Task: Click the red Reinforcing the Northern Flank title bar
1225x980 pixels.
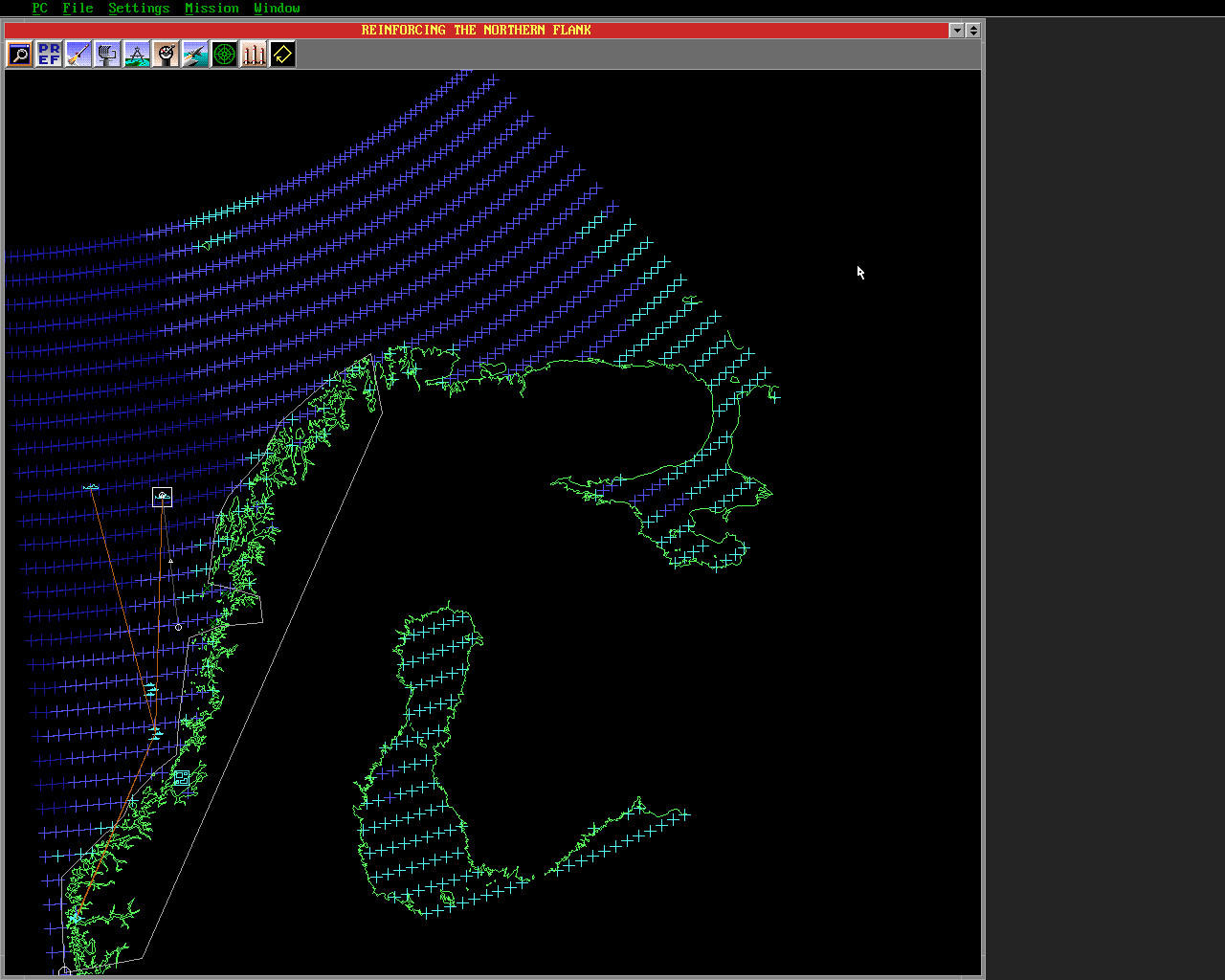Action: tap(476, 31)
